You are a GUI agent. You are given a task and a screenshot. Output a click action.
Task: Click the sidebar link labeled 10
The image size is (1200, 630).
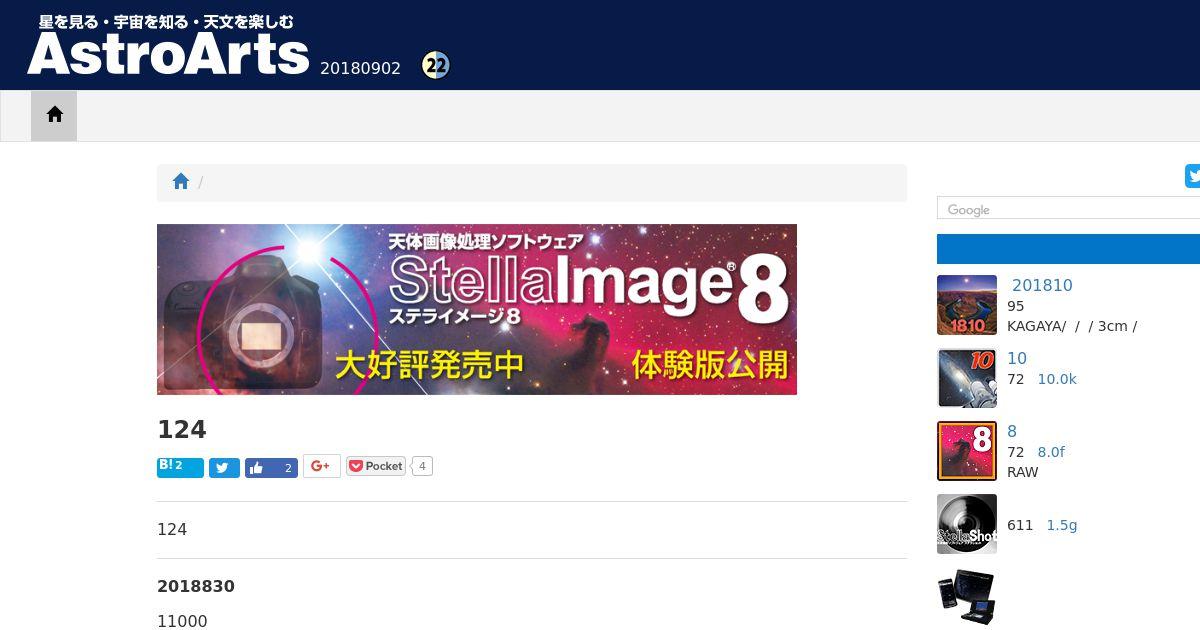1017,358
